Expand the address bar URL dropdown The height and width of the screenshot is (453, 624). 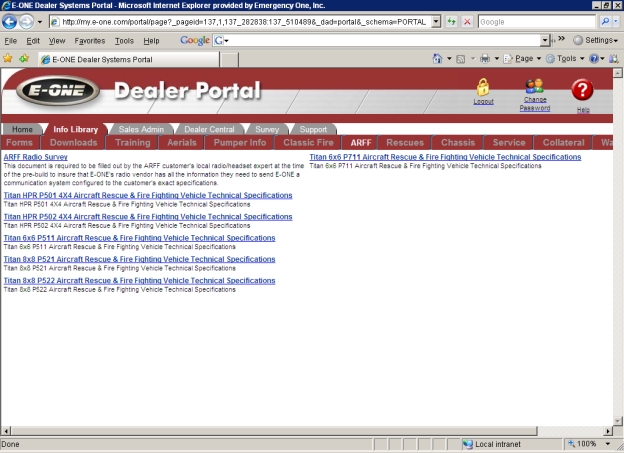point(436,21)
